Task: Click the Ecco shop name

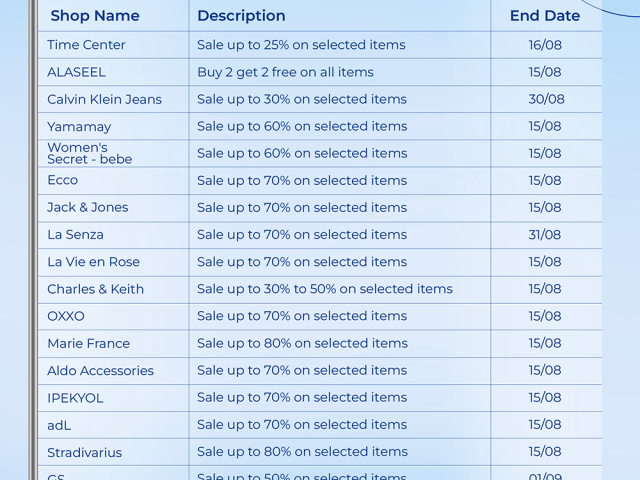Action: coord(62,180)
